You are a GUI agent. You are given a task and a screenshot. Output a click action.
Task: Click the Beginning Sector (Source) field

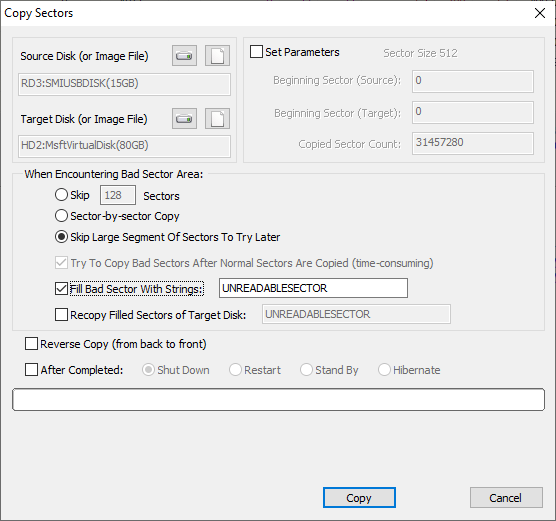click(x=473, y=81)
